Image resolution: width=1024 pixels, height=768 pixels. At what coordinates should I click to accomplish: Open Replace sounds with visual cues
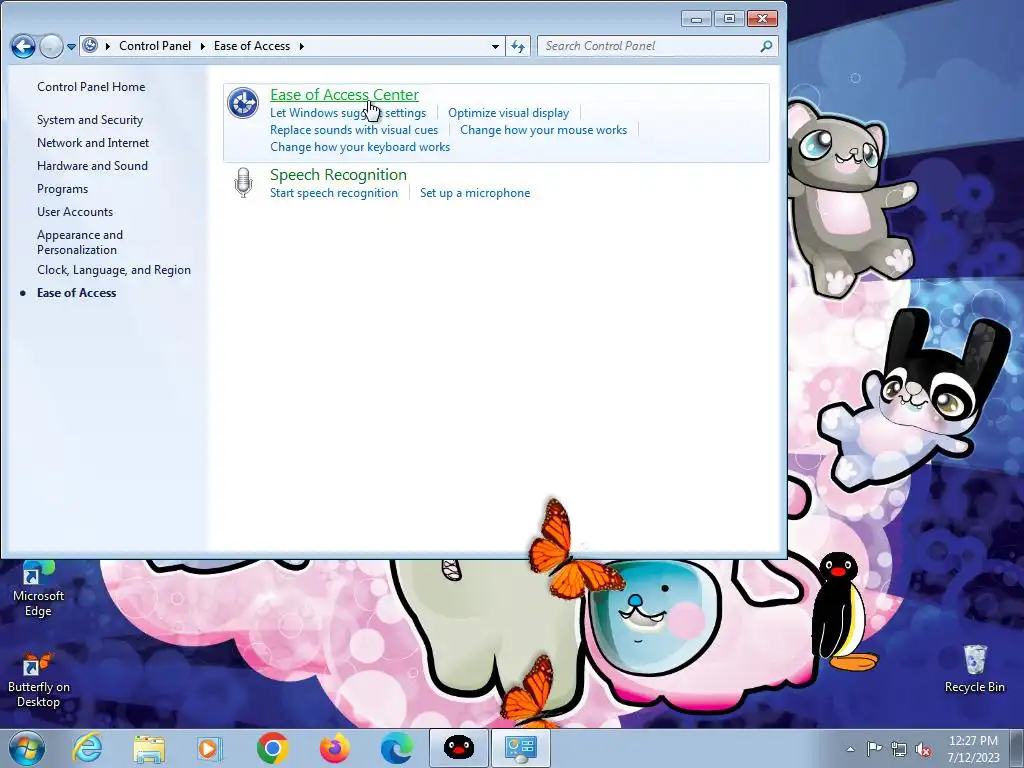point(354,130)
